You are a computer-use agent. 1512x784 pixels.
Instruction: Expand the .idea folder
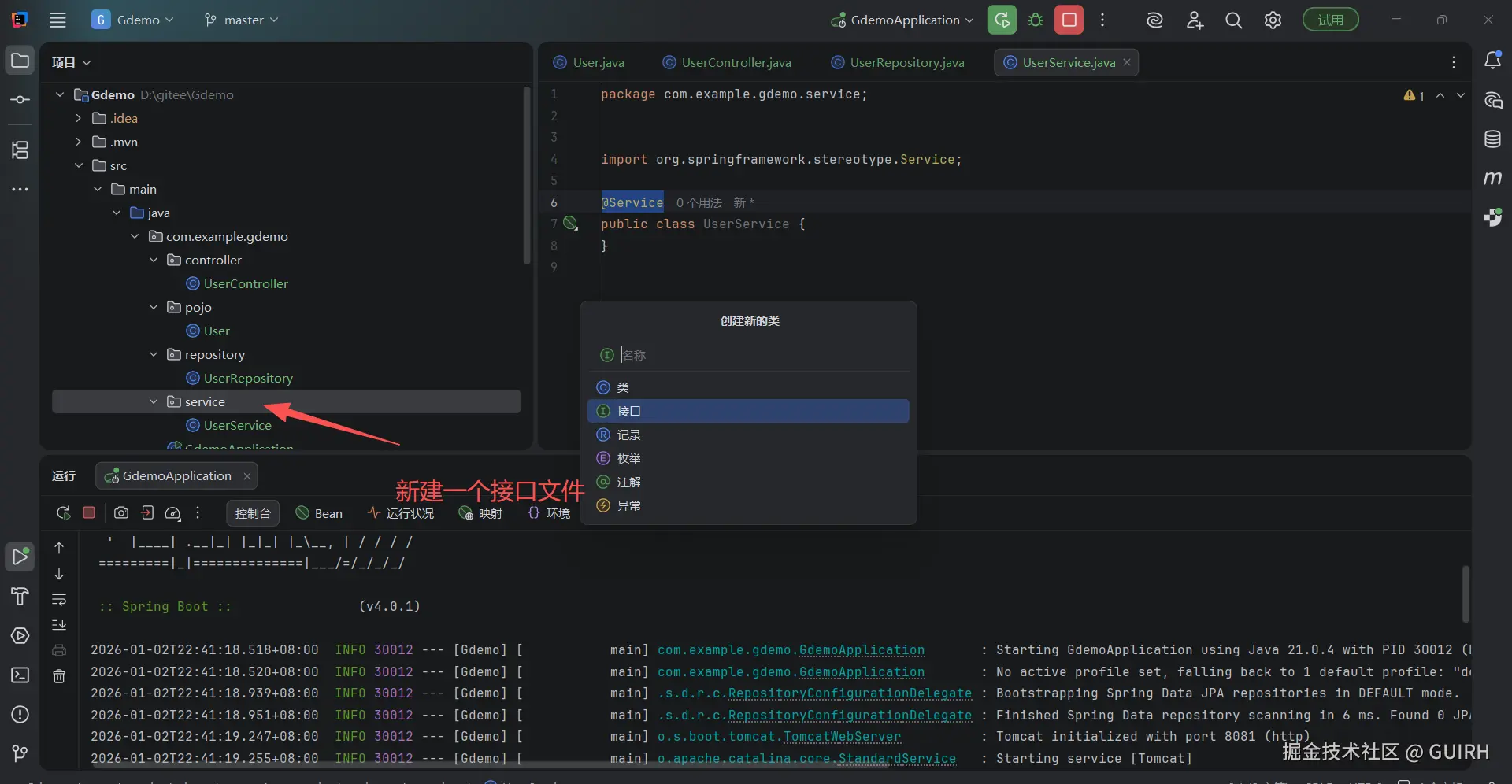[x=78, y=118]
